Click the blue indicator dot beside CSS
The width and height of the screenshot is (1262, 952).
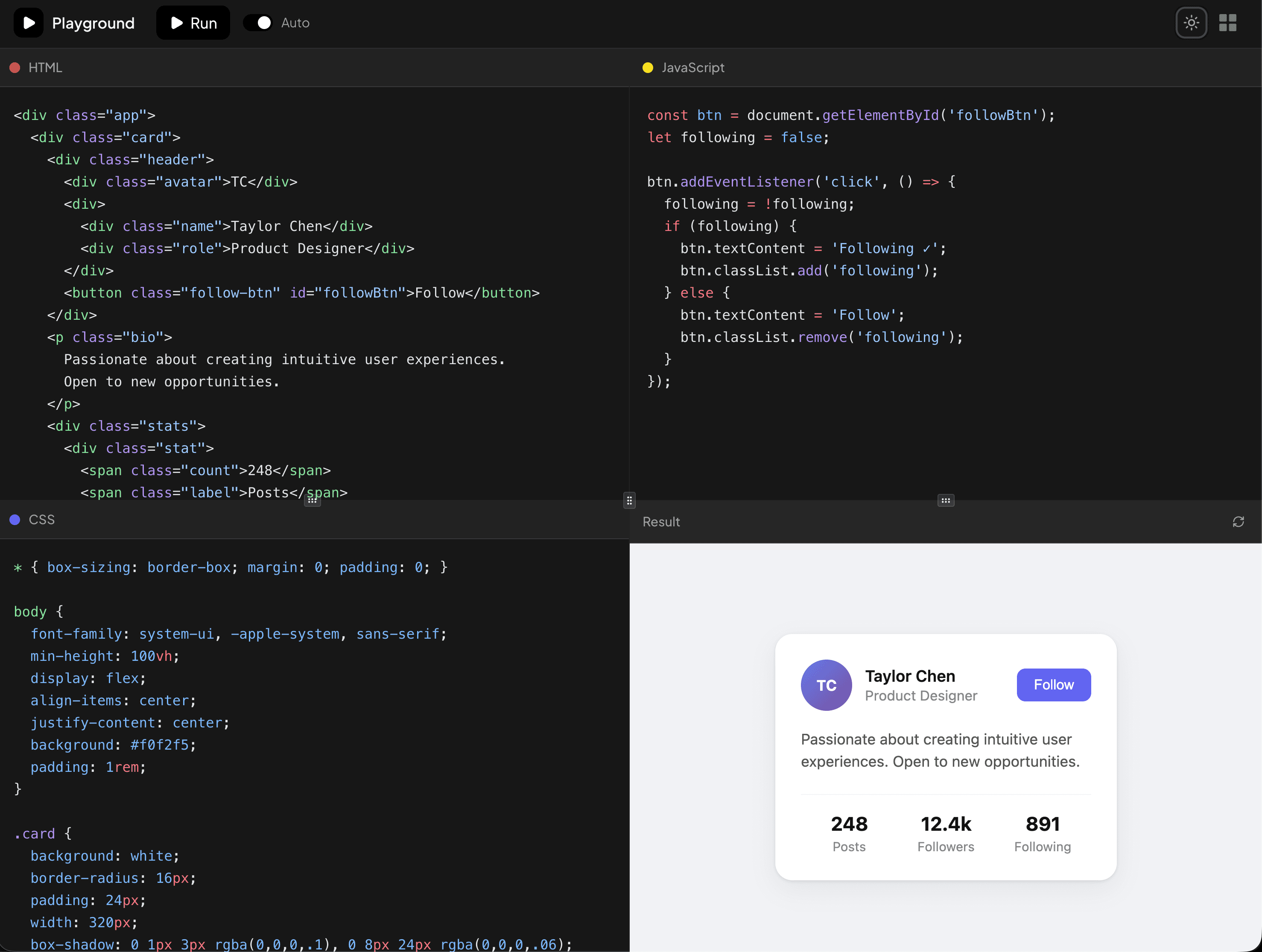15,520
